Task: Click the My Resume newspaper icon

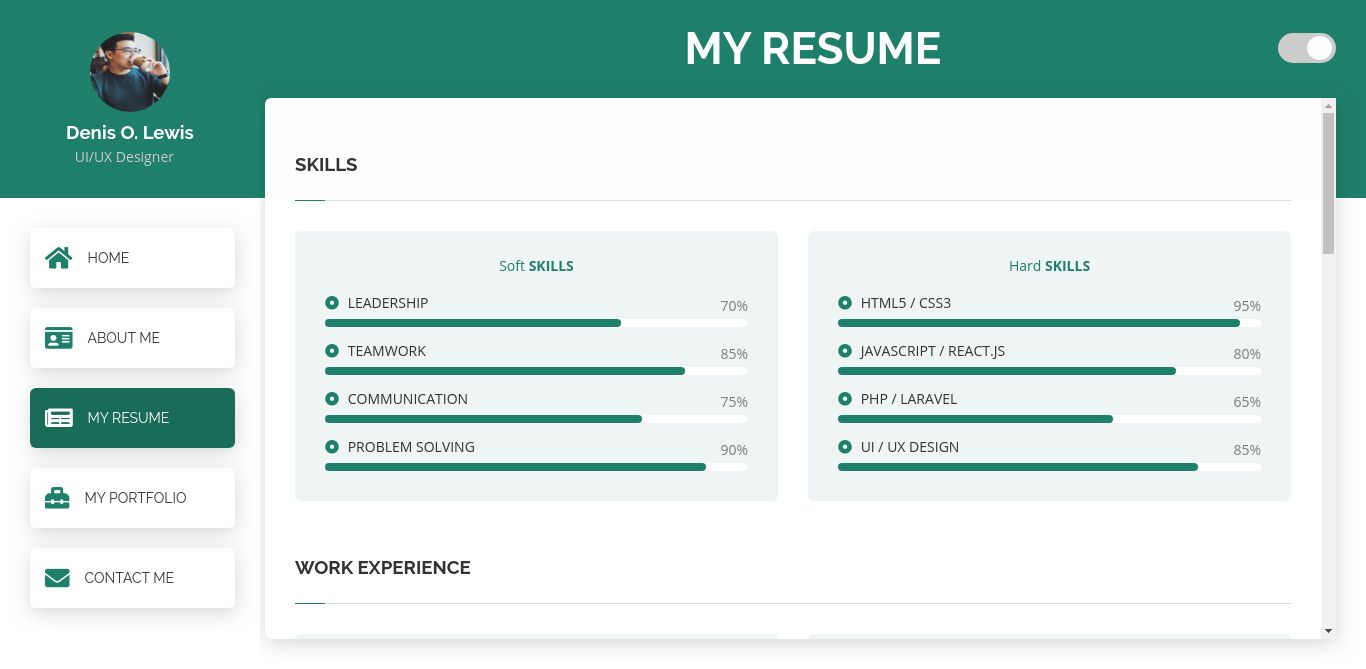Action: pos(59,418)
